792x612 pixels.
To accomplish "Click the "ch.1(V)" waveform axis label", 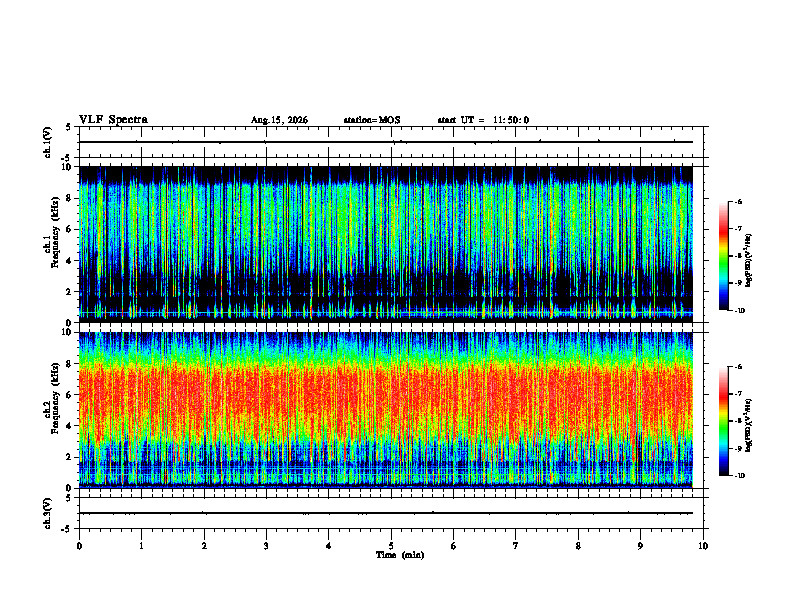I will pyautogui.click(x=48, y=142).
